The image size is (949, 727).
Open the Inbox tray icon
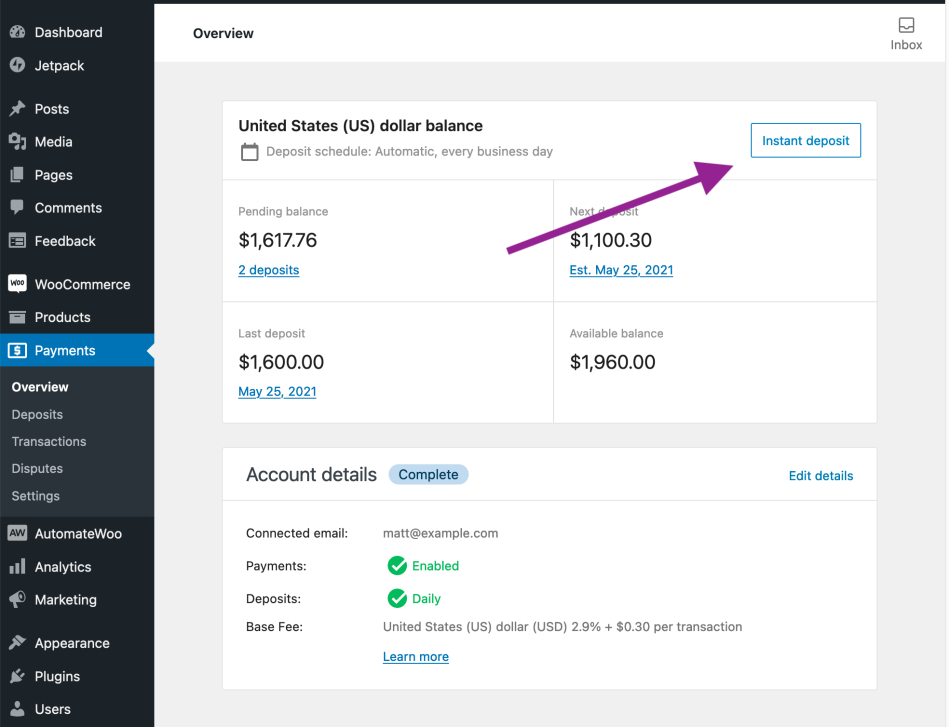pyautogui.click(x=906, y=26)
